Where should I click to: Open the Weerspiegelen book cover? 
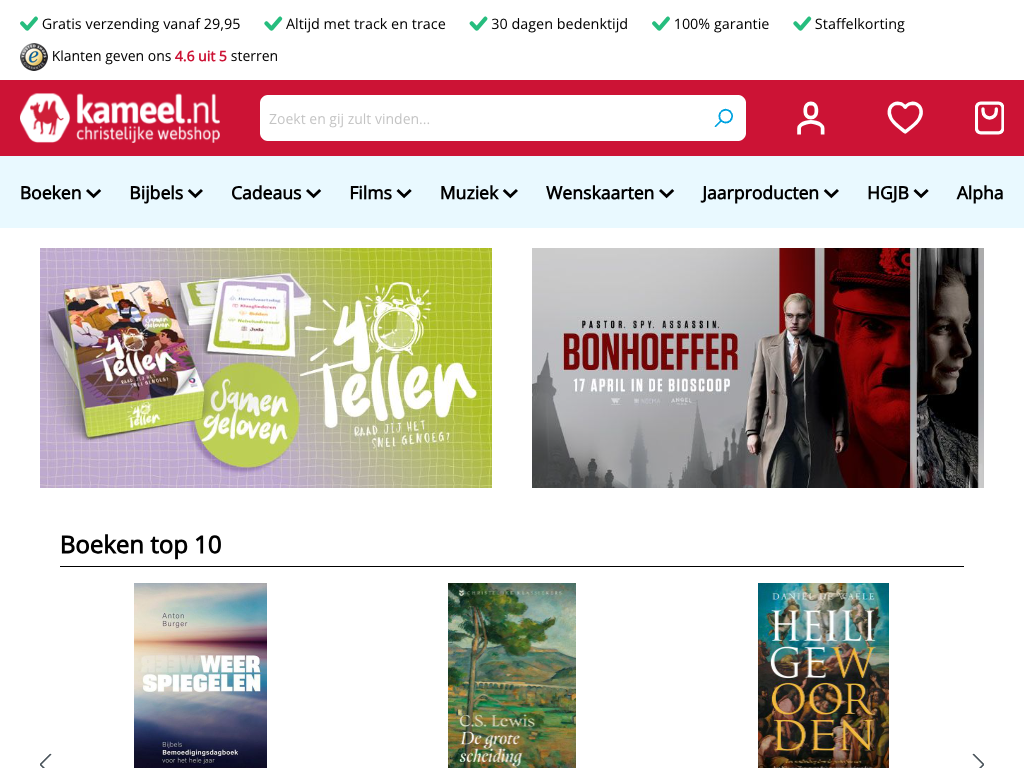pyautogui.click(x=200, y=675)
